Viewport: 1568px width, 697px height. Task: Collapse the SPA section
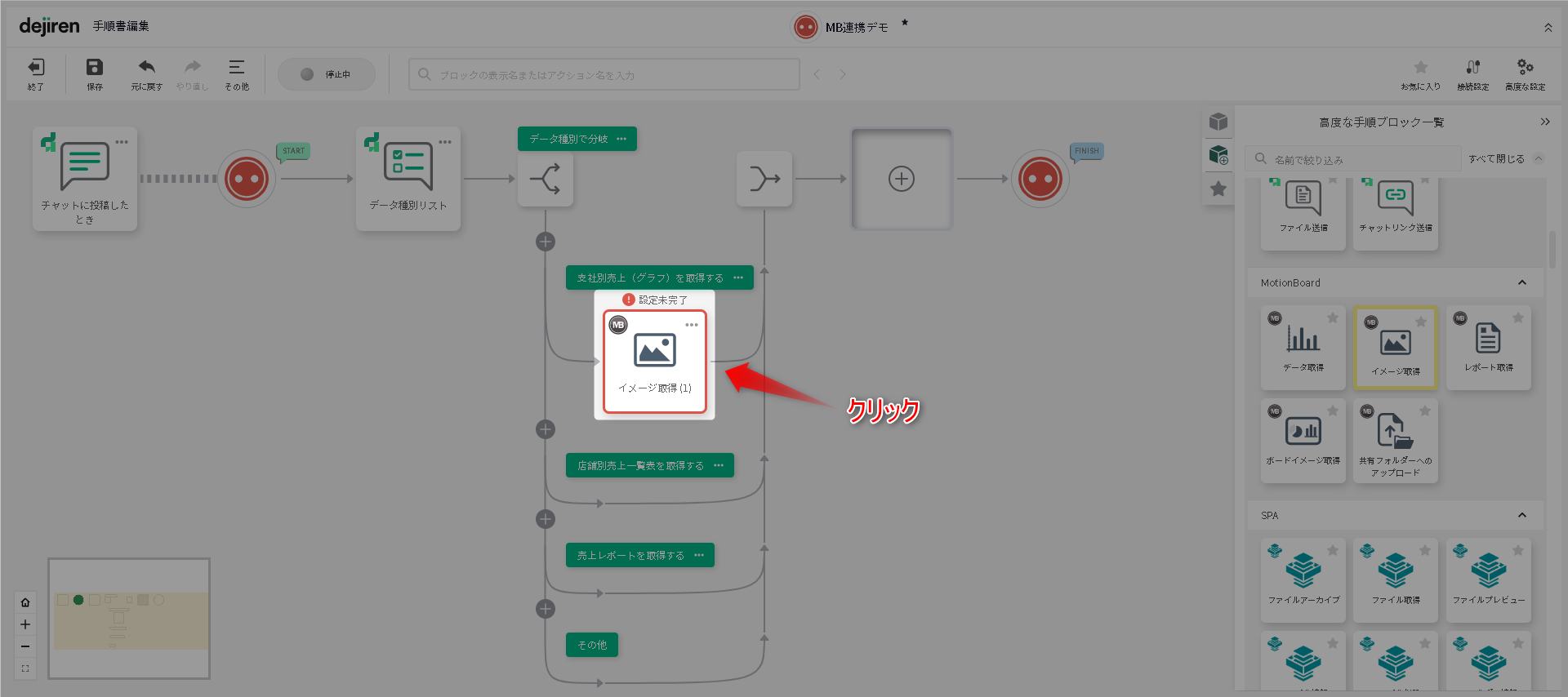1522,515
